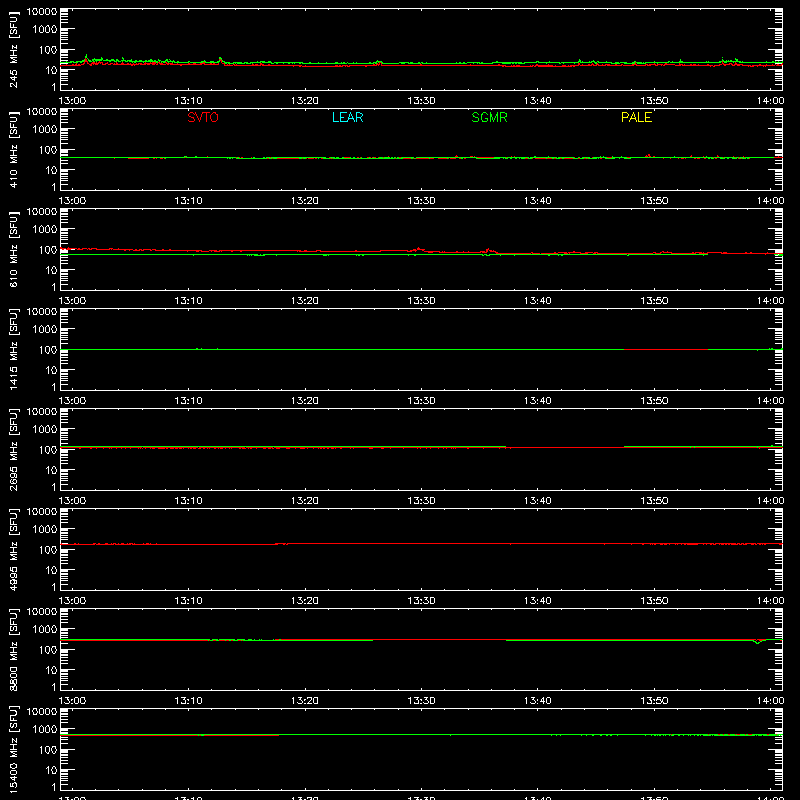Click 13:00 tick under the 1415 MHz panel
The height and width of the screenshot is (800, 800).
coord(72,401)
